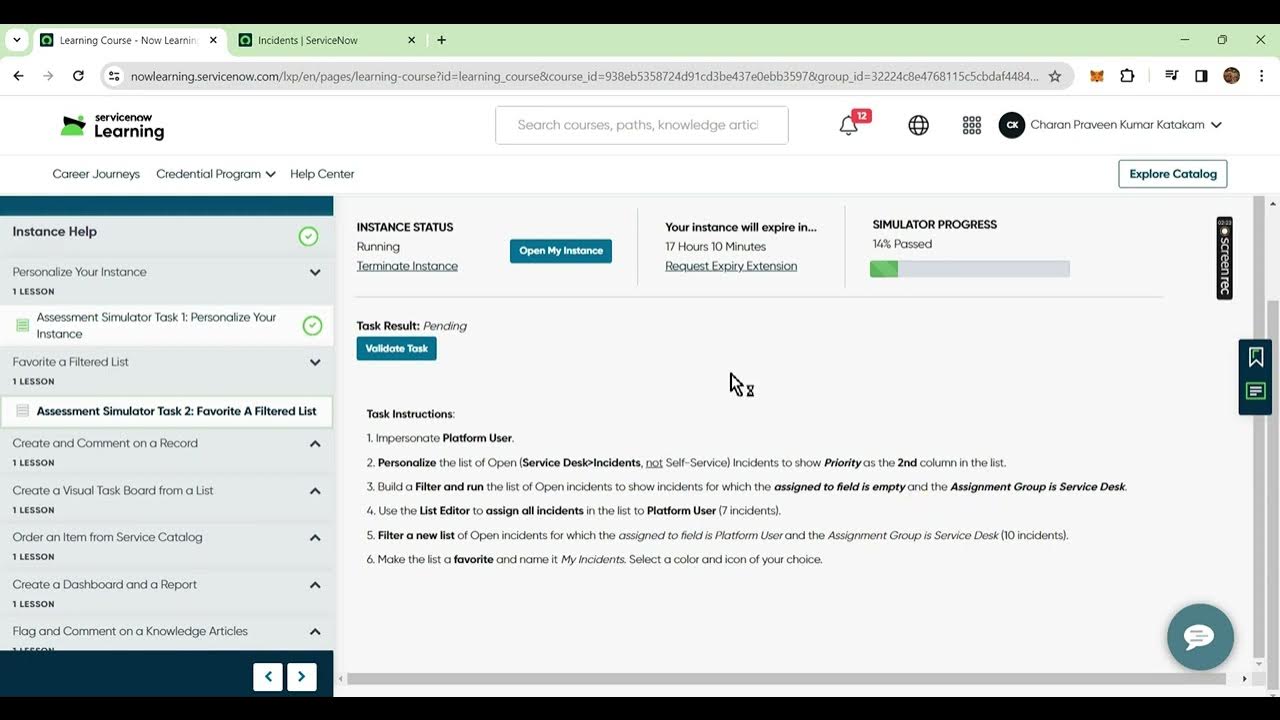The height and width of the screenshot is (720, 1280).
Task: Click Task 1 completion check circle
Action: [312, 325]
